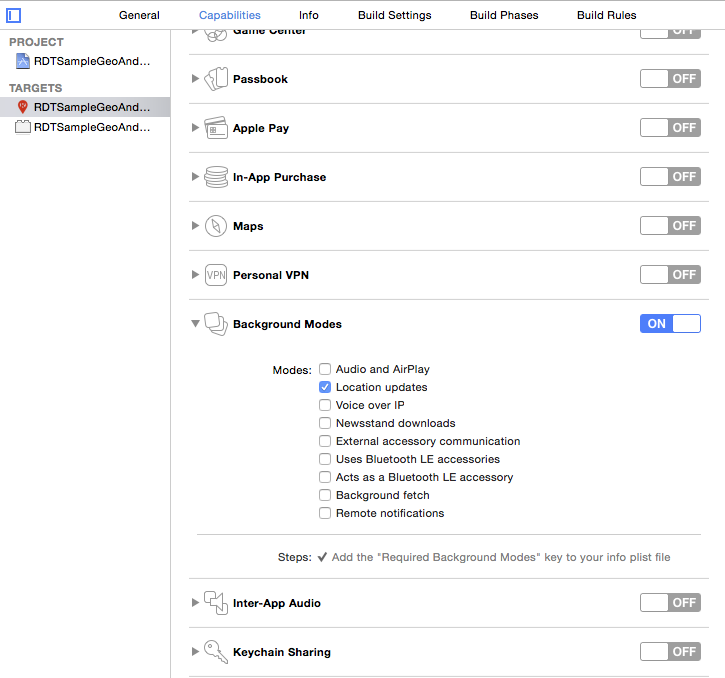The height and width of the screenshot is (678, 725).
Task: Open the Info tab
Action: pyautogui.click(x=309, y=15)
